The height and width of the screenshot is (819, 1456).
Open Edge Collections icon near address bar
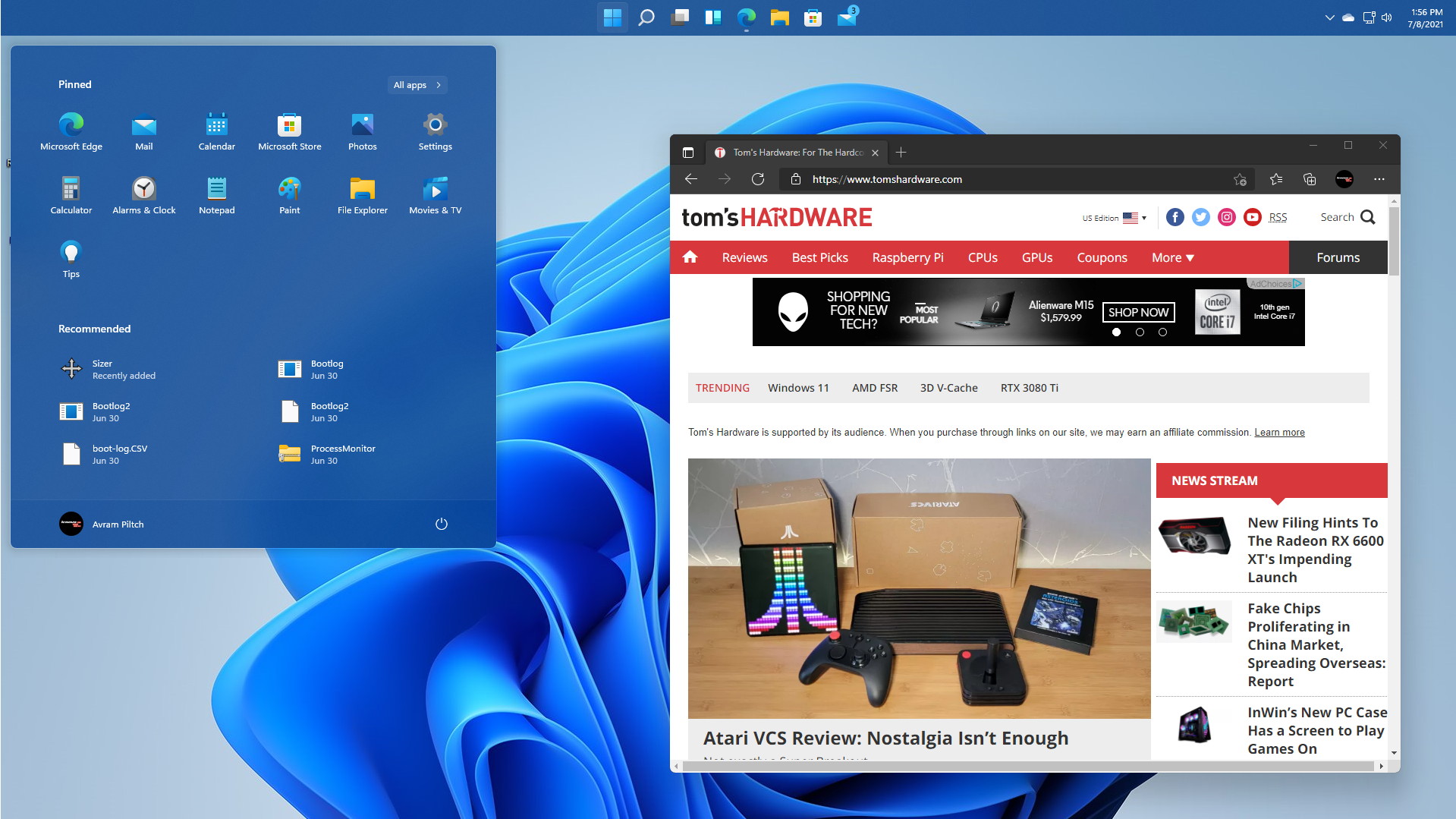pyautogui.click(x=1308, y=179)
